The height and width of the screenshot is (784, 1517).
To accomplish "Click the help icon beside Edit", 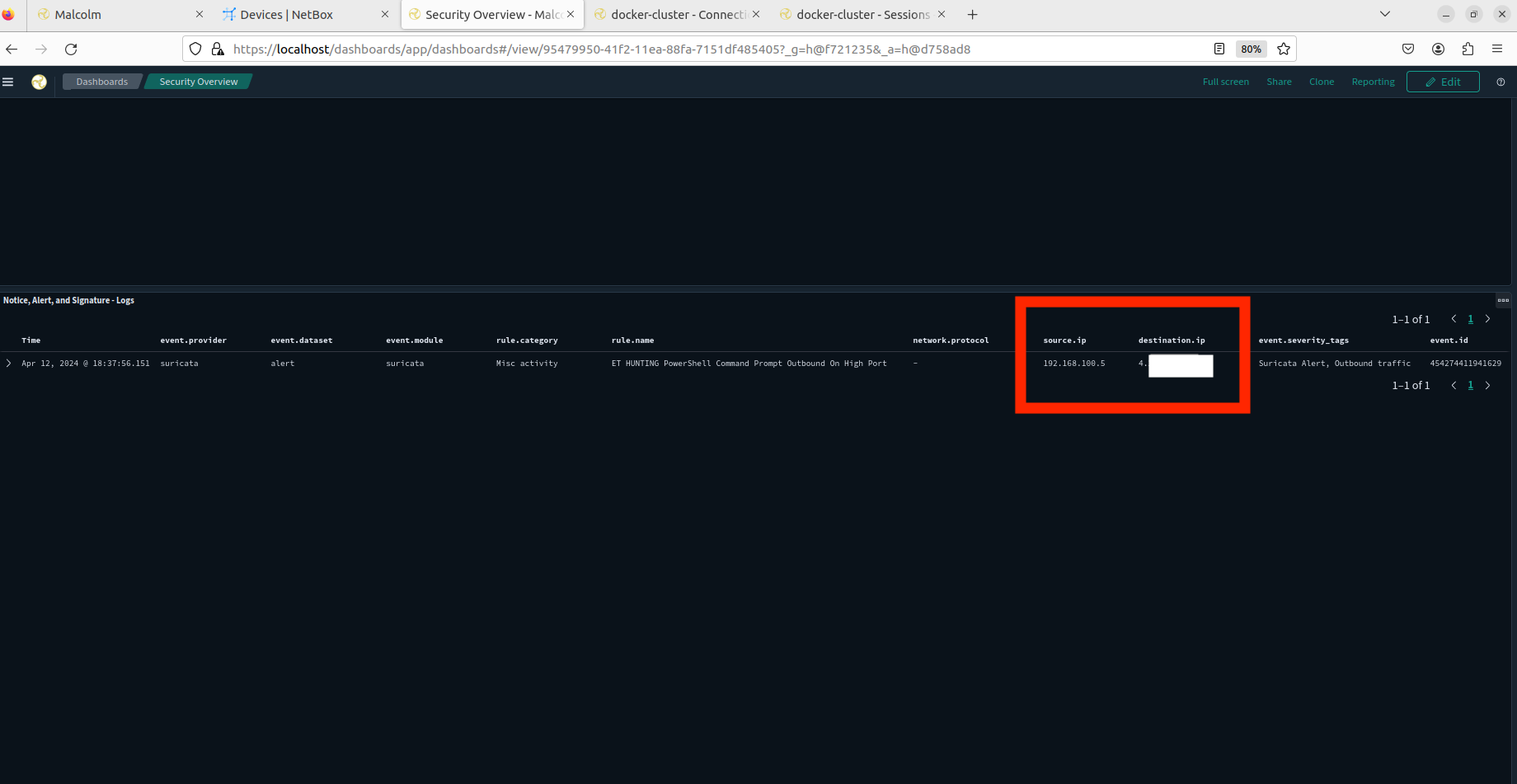I will 1501,82.
